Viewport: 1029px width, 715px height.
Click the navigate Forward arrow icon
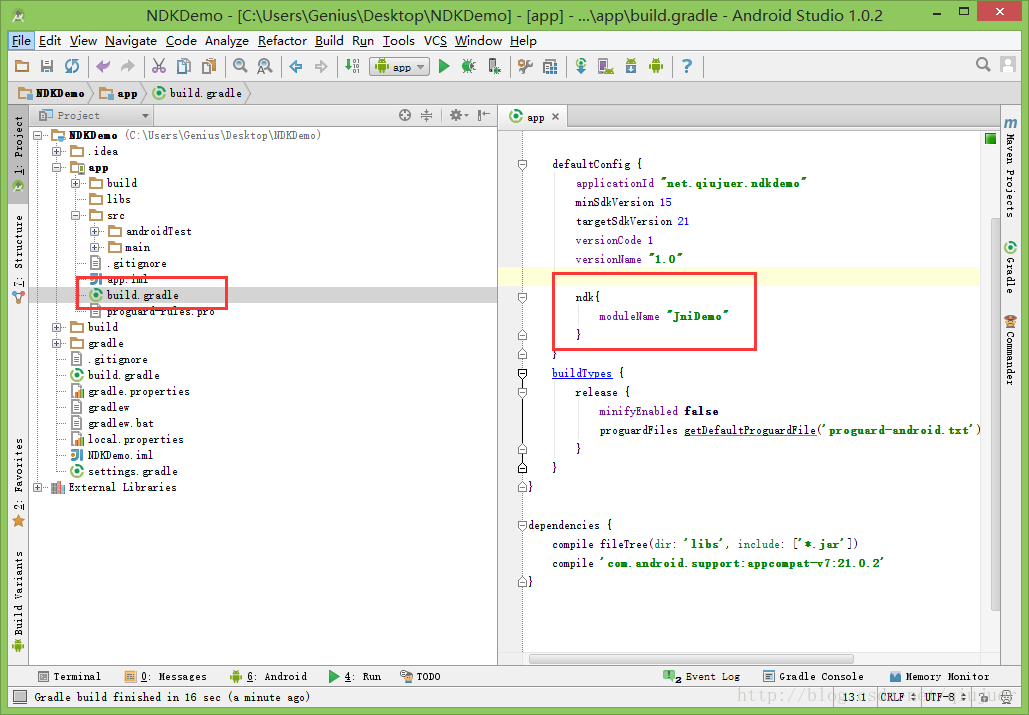pos(321,66)
